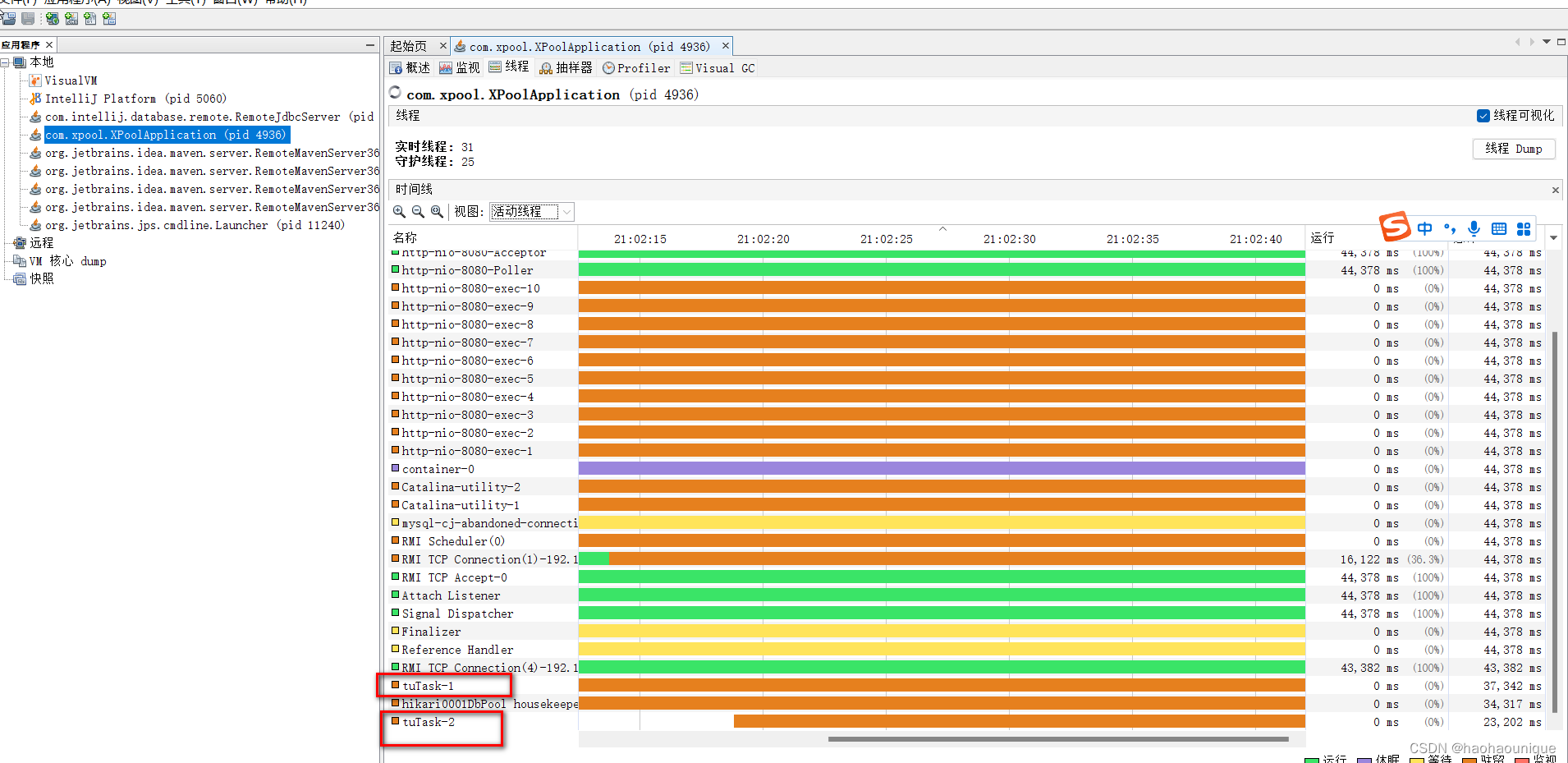
Task: Close the 起始页 tab
Action: coord(442,46)
